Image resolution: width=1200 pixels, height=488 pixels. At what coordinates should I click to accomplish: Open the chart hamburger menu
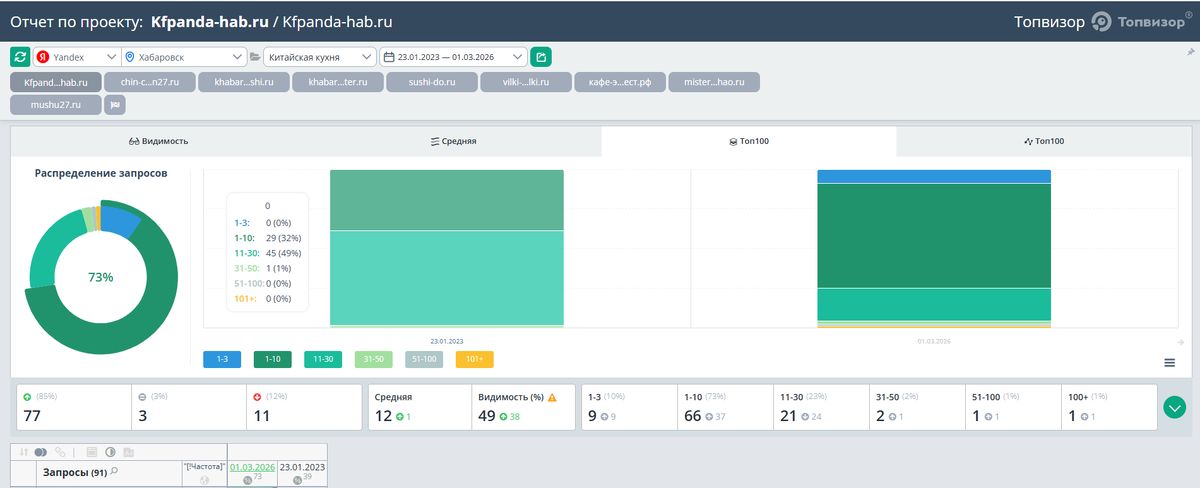[1169, 362]
